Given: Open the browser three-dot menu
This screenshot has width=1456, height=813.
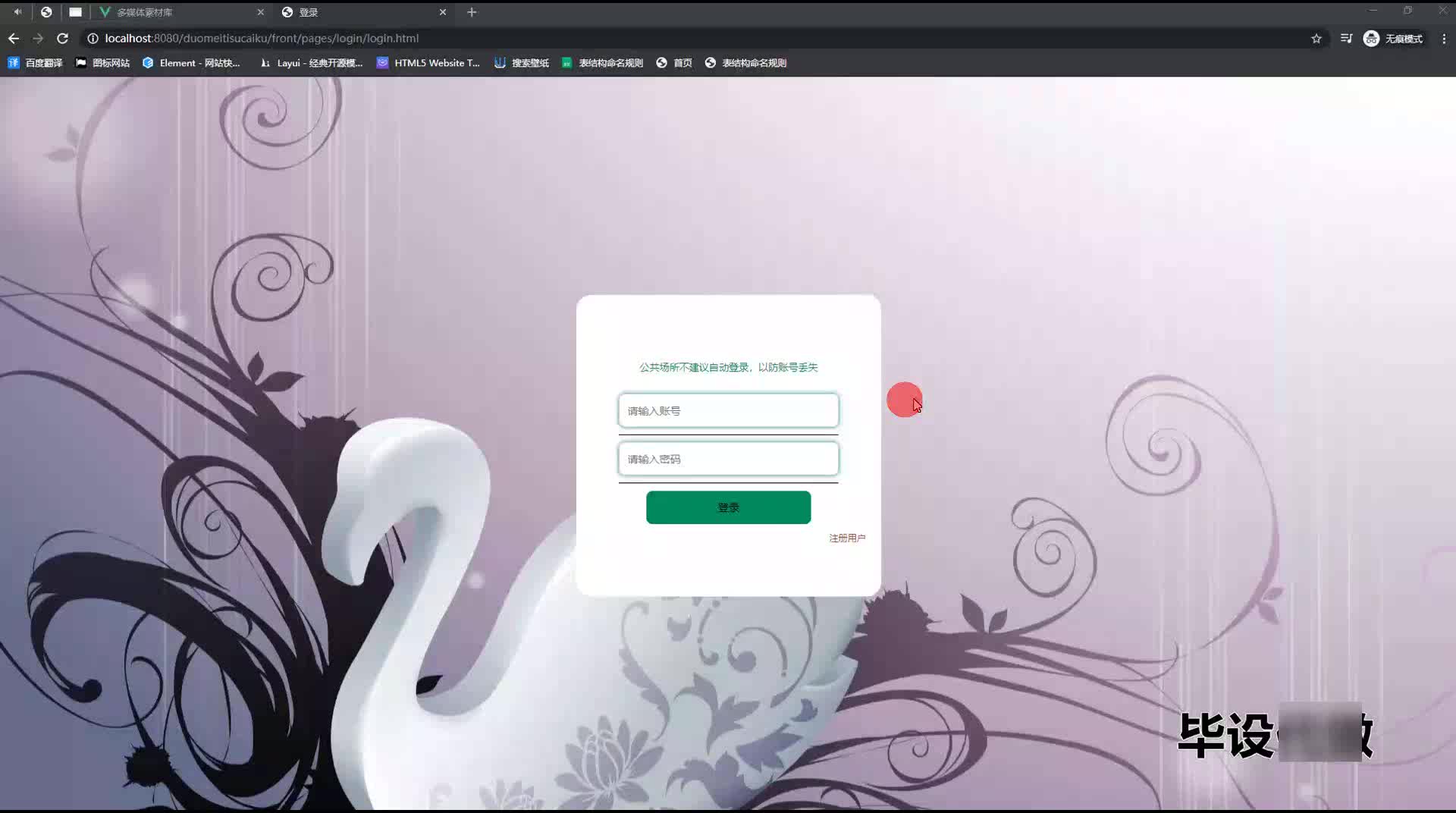Looking at the screenshot, I should point(1444,38).
